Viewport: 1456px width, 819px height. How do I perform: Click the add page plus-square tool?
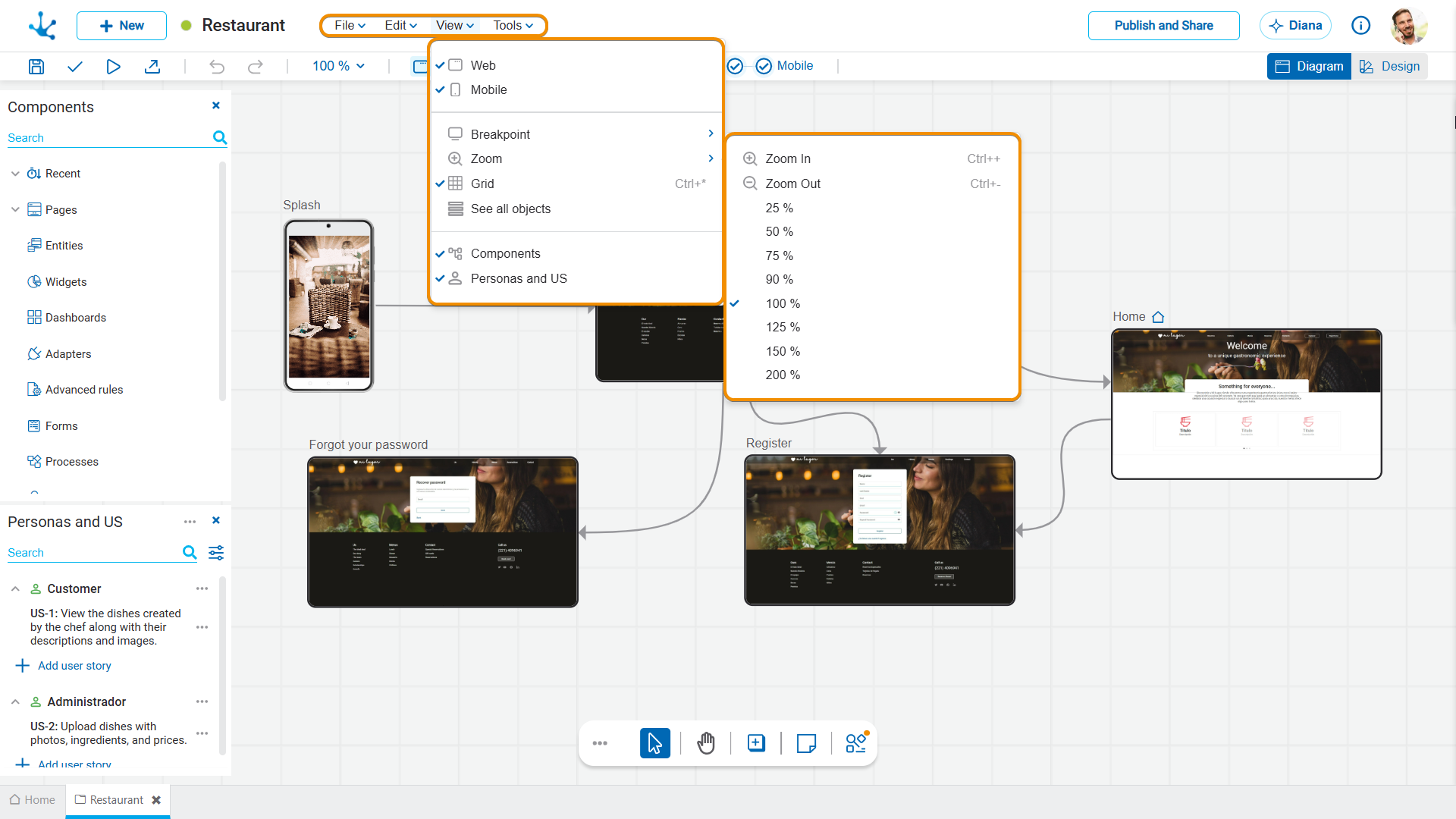click(756, 743)
